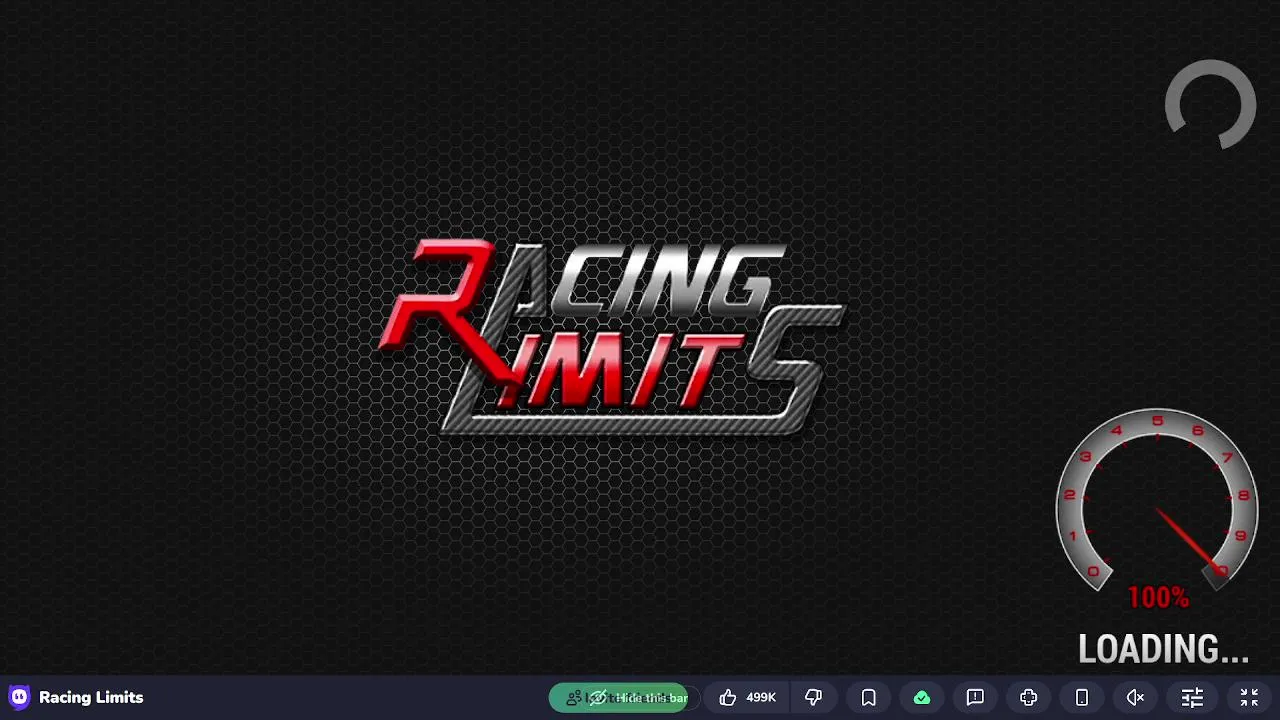Click the red 100% loading percentage

click(x=1158, y=598)
